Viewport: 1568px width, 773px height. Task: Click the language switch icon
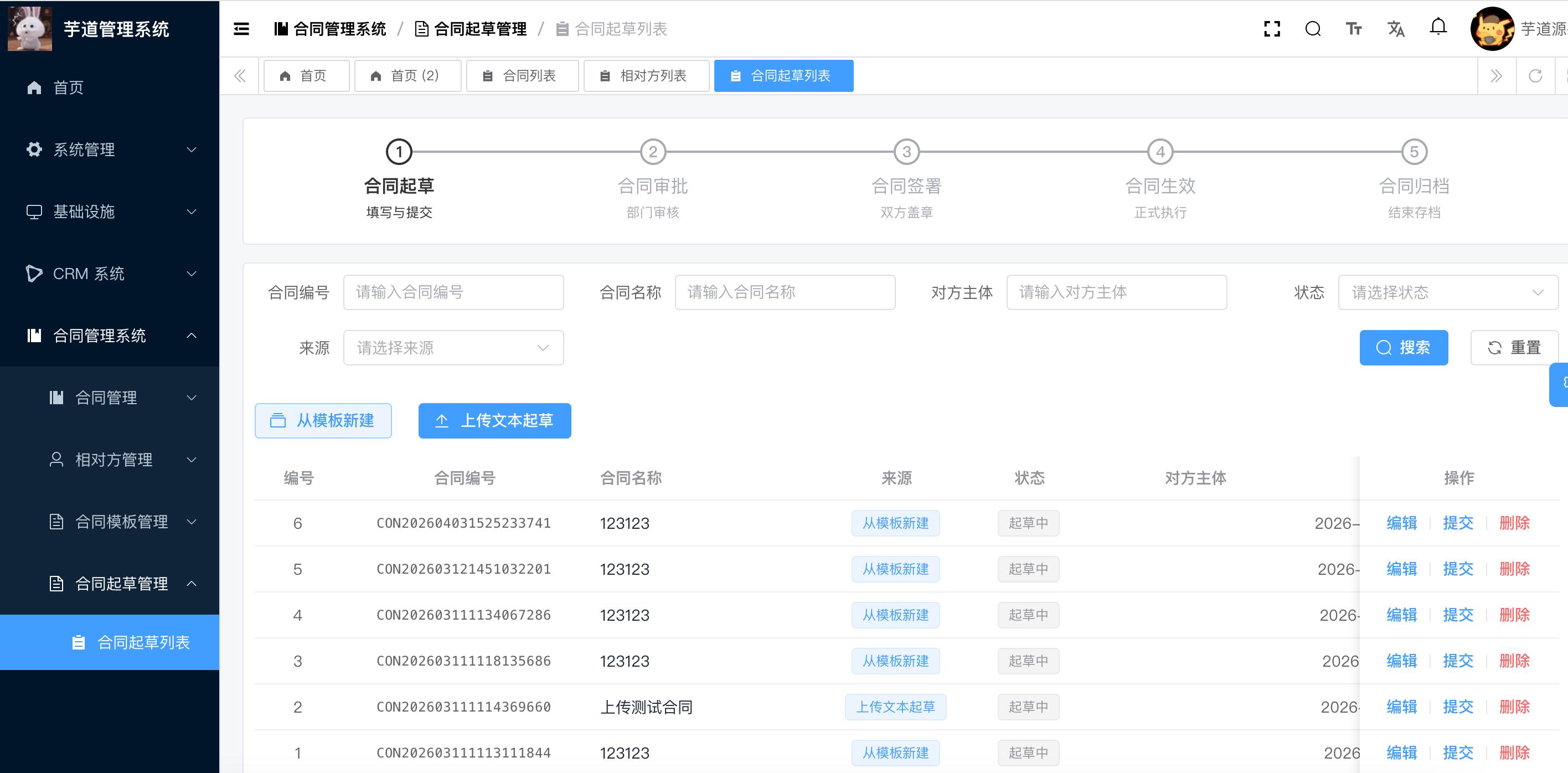click(x=1396, y=29)
